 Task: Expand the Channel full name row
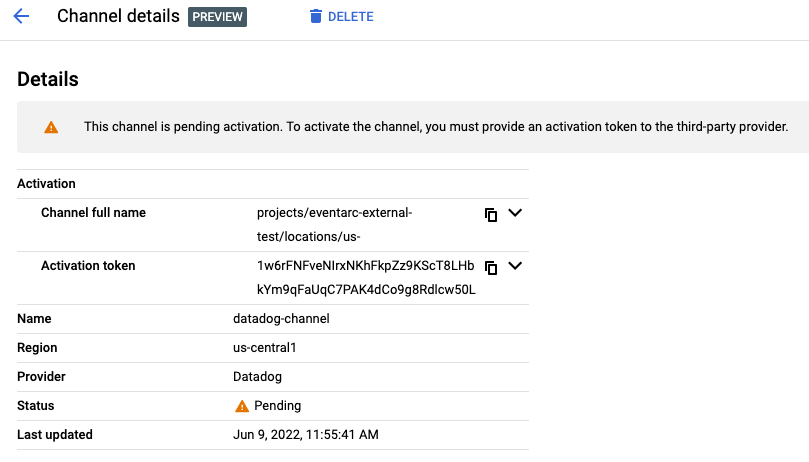pyautogui.click(x=516, y=213)
